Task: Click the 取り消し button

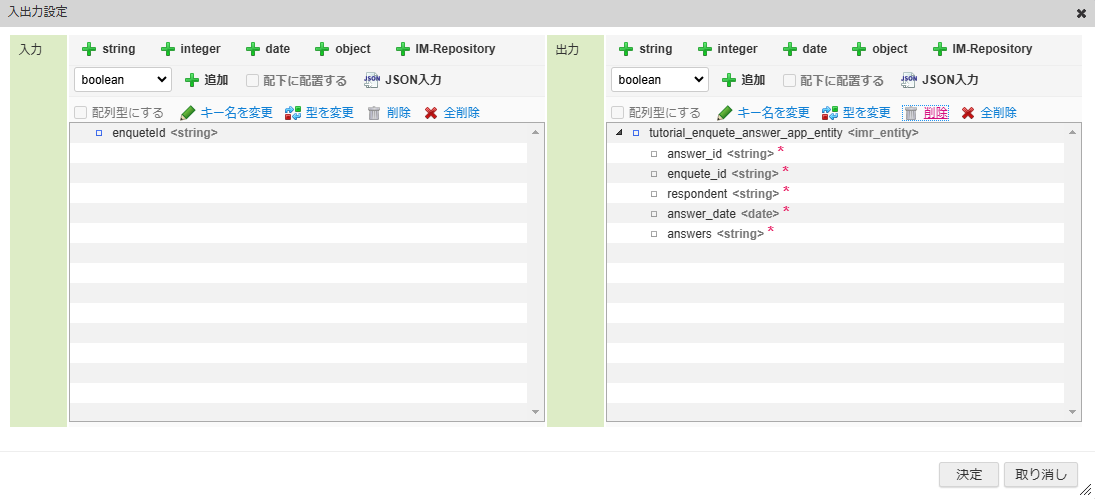Action: click(1041, 475)
